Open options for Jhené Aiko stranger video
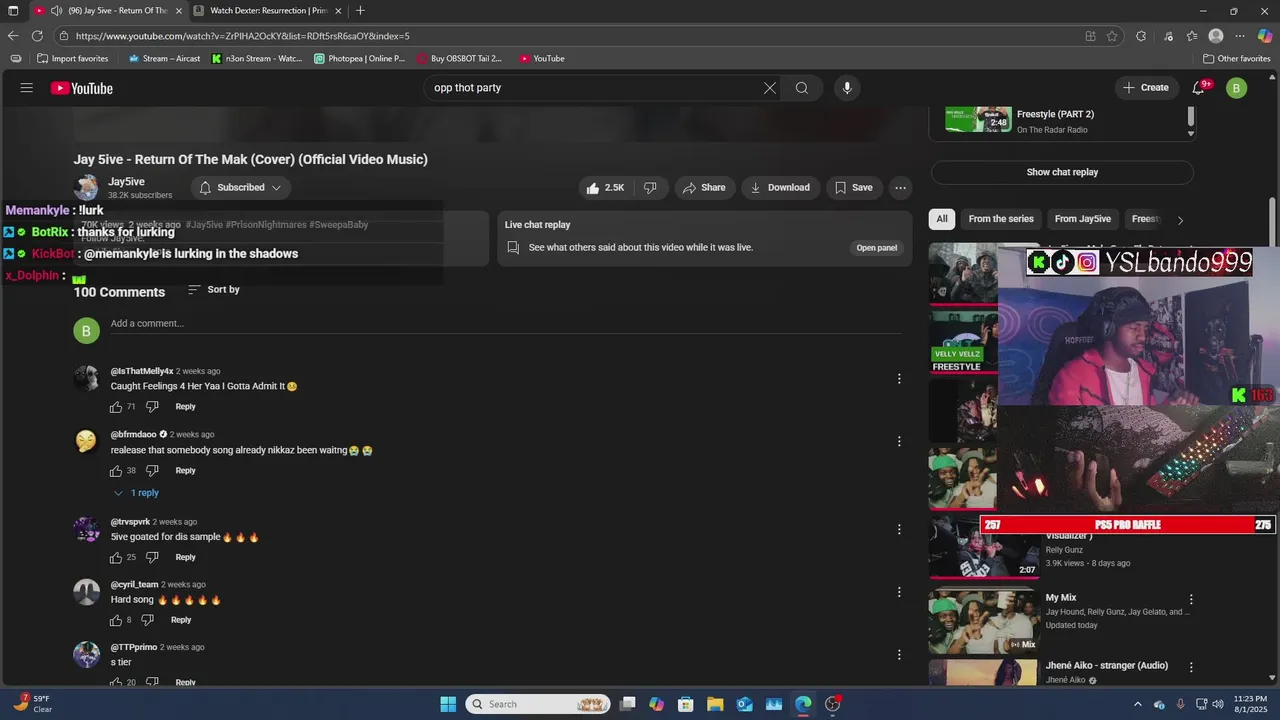1280x720 pixels. (x=1191, y=667)
